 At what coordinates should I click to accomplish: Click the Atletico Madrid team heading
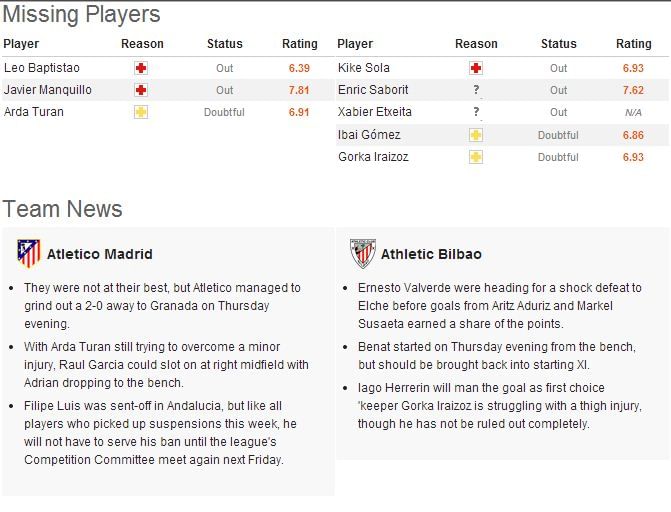point(100,254)
